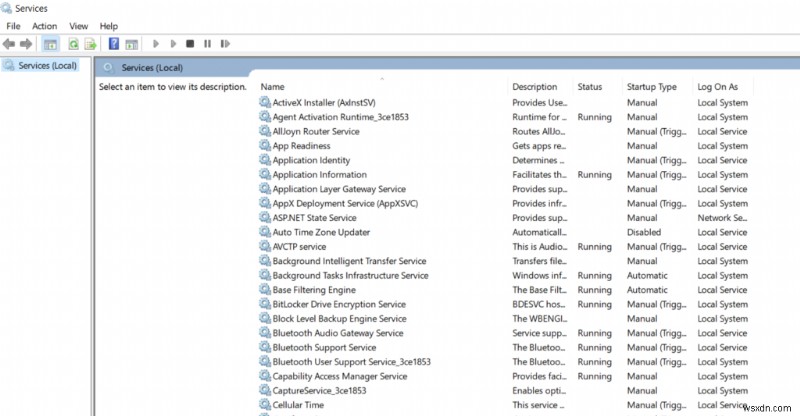Click the gear icon beside AVCTP service
Screen dimensions: 800x416
(x=265, y=246)
